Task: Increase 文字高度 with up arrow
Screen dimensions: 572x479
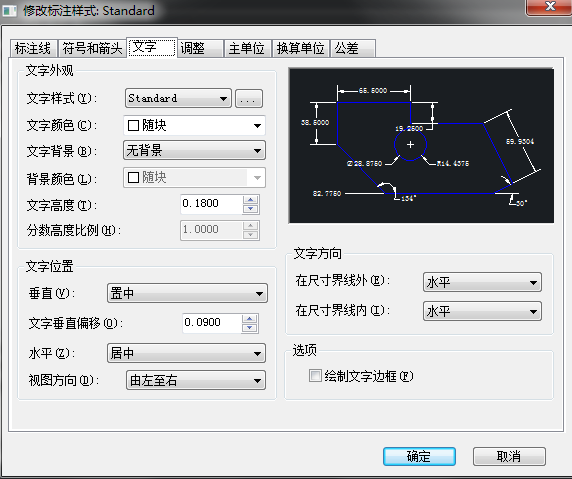Action: pyautogui.click(x=251, y=200)
